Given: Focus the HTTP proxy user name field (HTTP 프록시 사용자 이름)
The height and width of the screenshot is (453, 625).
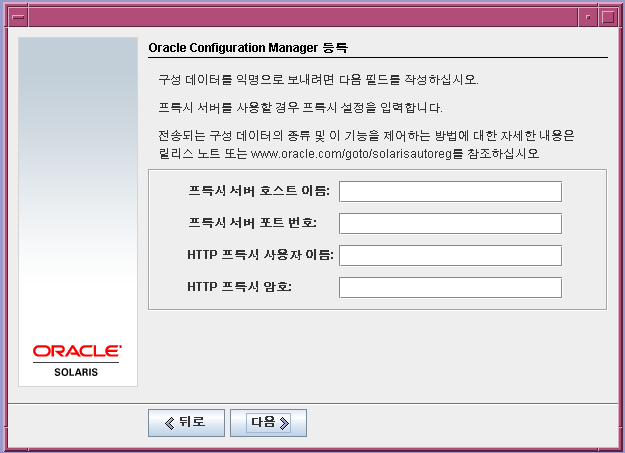Looking at the screenshot, I should click(450, 256).
